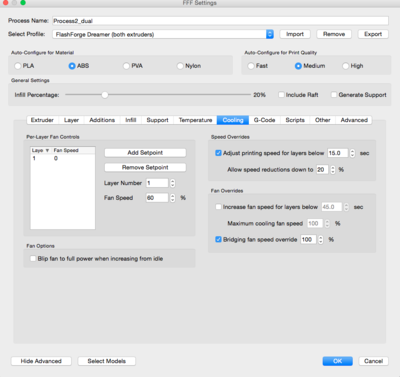Enable Increase fan speed for layers below
The height and width of the screenshot is (377, 400).
point(218,207)
